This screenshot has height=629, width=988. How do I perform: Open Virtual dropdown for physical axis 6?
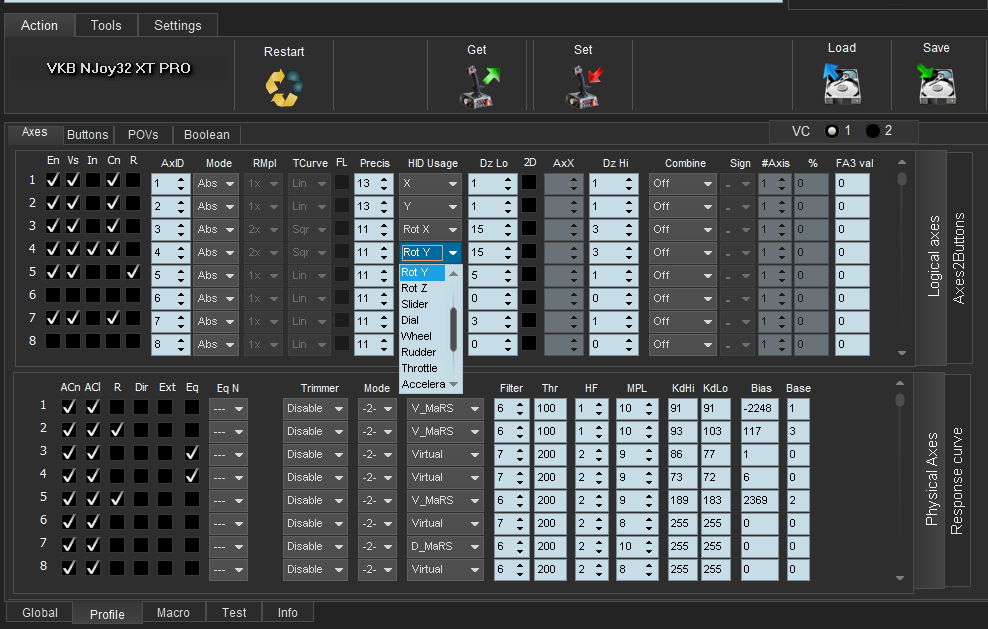(x=445, y=524)
